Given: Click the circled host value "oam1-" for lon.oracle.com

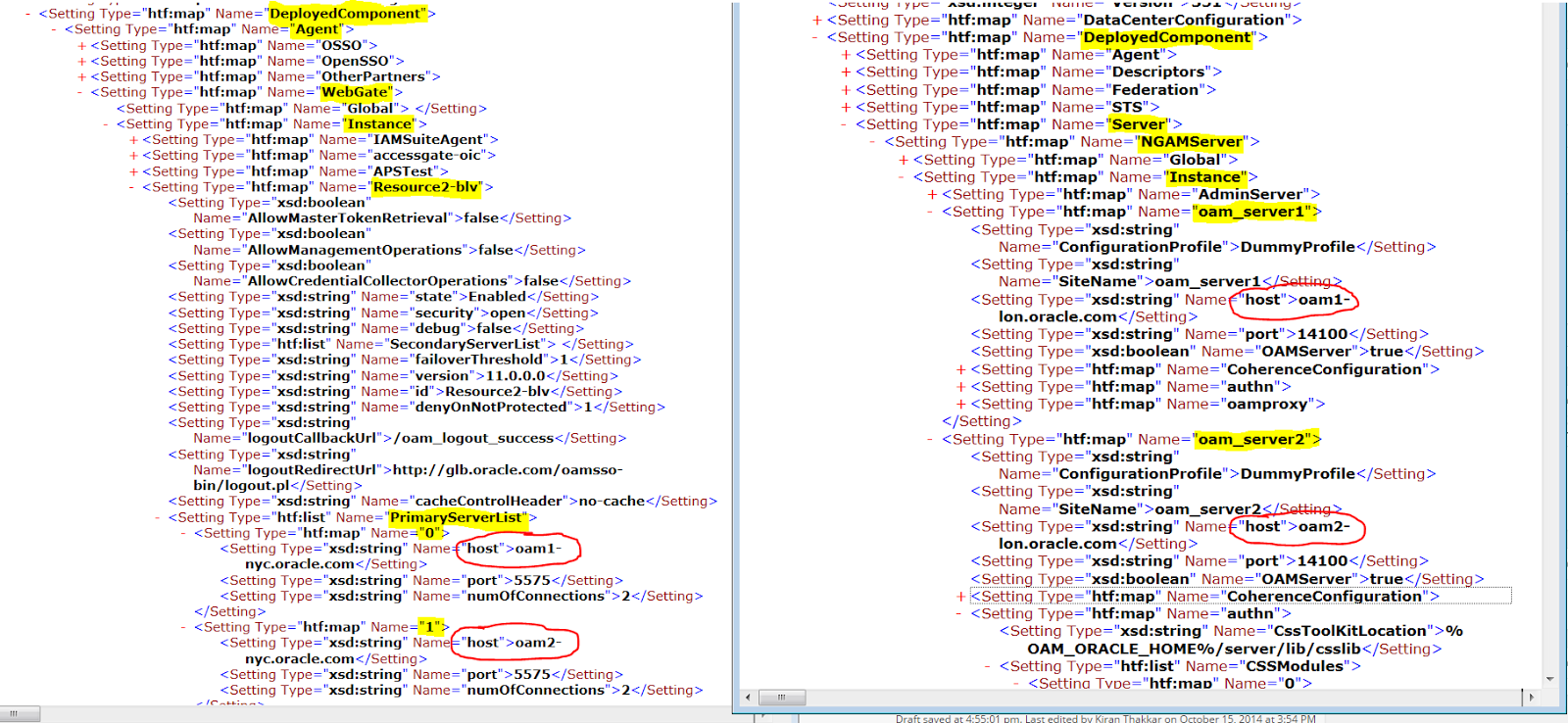Looking at the screenshot, I should pos(1324,300).
